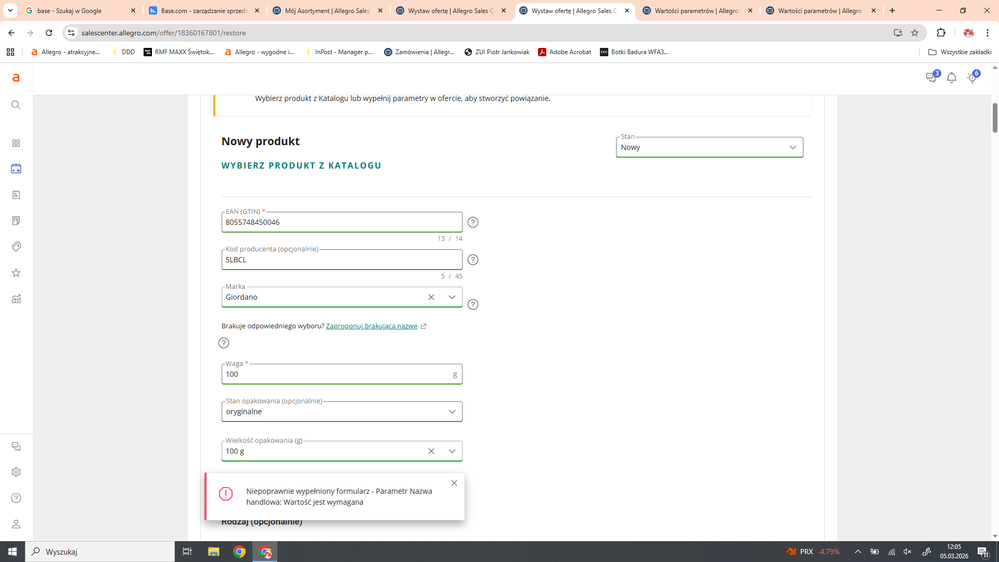Open the messages icon in top bar
The height and width of the screenshot is (562, 999).
[x=931, y=78]
